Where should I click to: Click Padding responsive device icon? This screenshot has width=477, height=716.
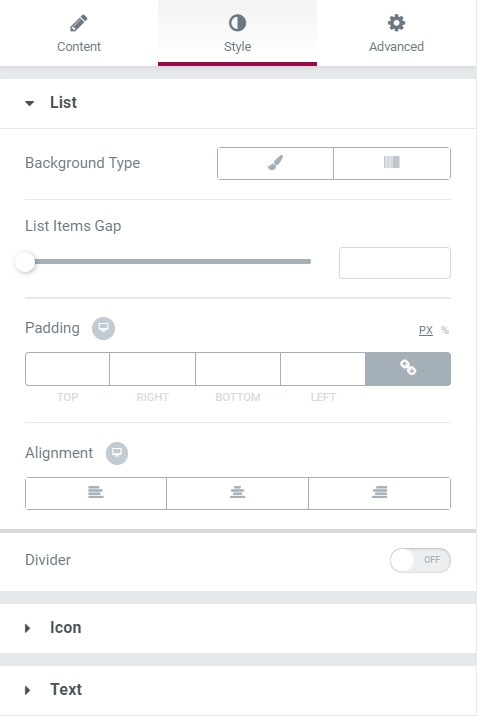[x=103, y=328]
